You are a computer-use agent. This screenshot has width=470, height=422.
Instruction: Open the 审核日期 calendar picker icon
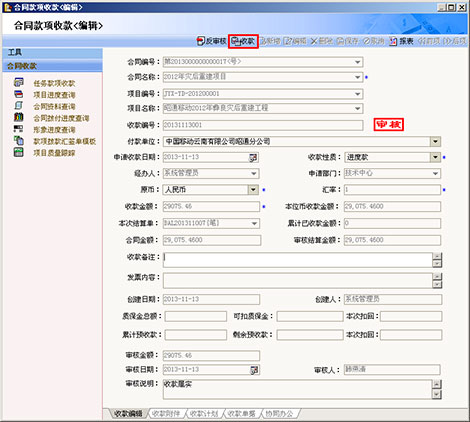pyautogui.click(x=254, y=370)
